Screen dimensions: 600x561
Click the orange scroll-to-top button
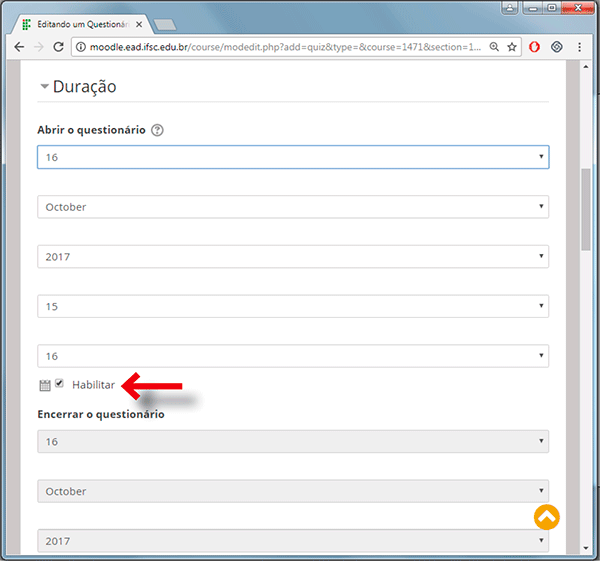[x=546, y=517]
